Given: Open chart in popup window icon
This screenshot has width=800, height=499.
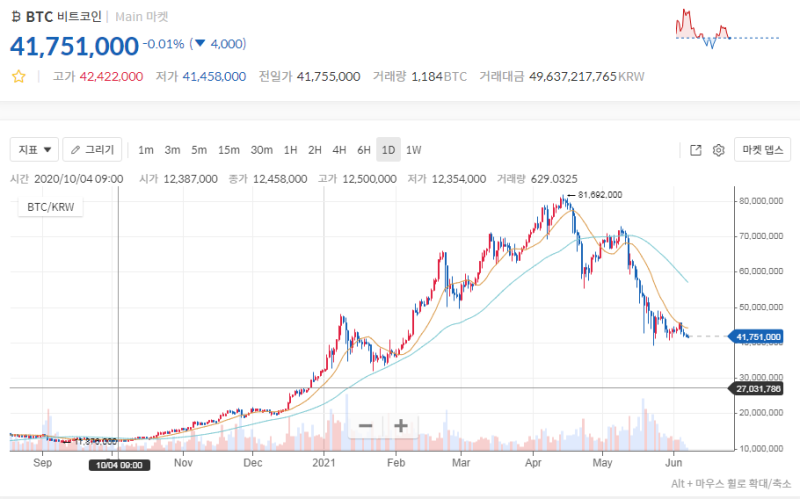Looking at the screenshot, I should 695,150.
